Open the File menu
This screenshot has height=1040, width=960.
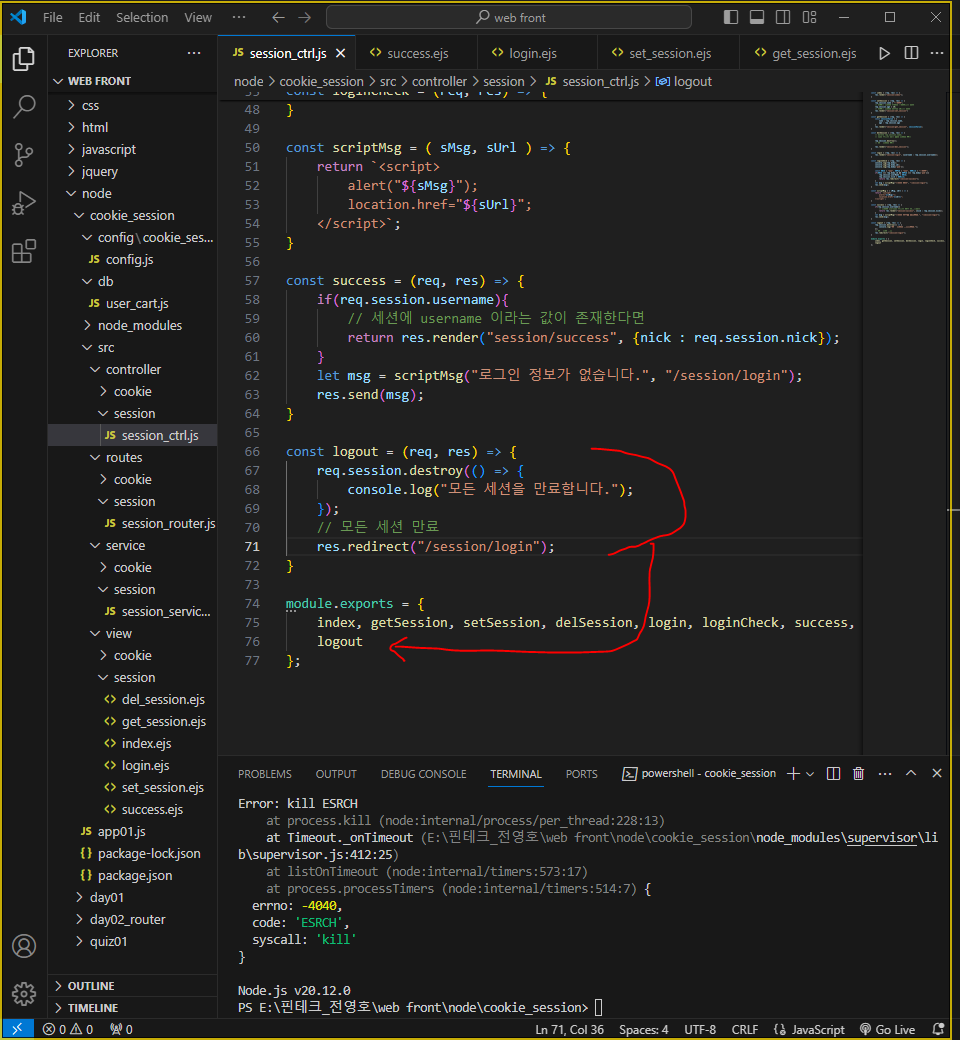tap(52, 17)
